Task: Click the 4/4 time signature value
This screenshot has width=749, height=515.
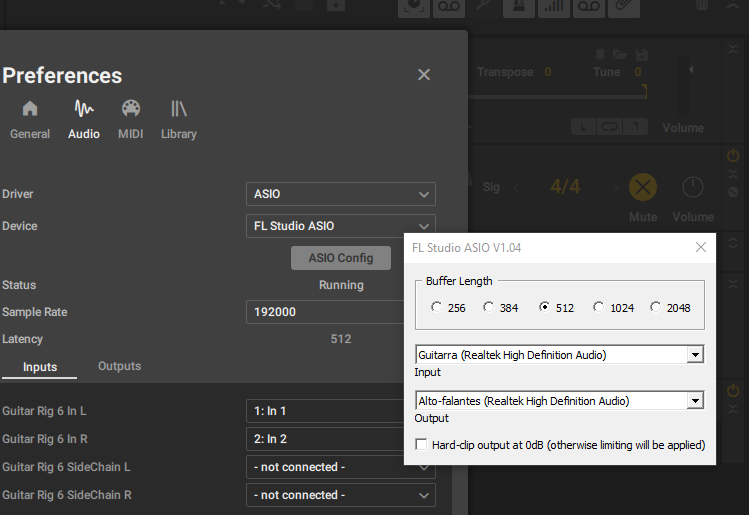Action: (566, 187)
